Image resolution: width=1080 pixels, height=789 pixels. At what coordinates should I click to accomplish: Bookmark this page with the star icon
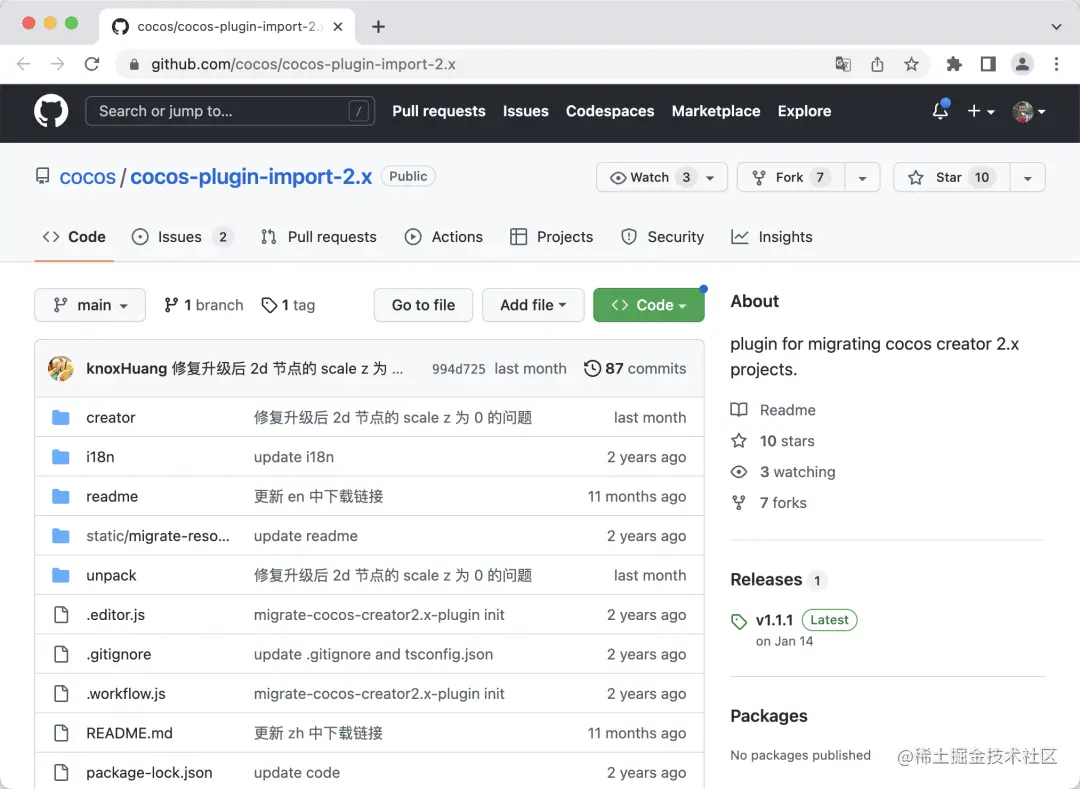[911, 64]
